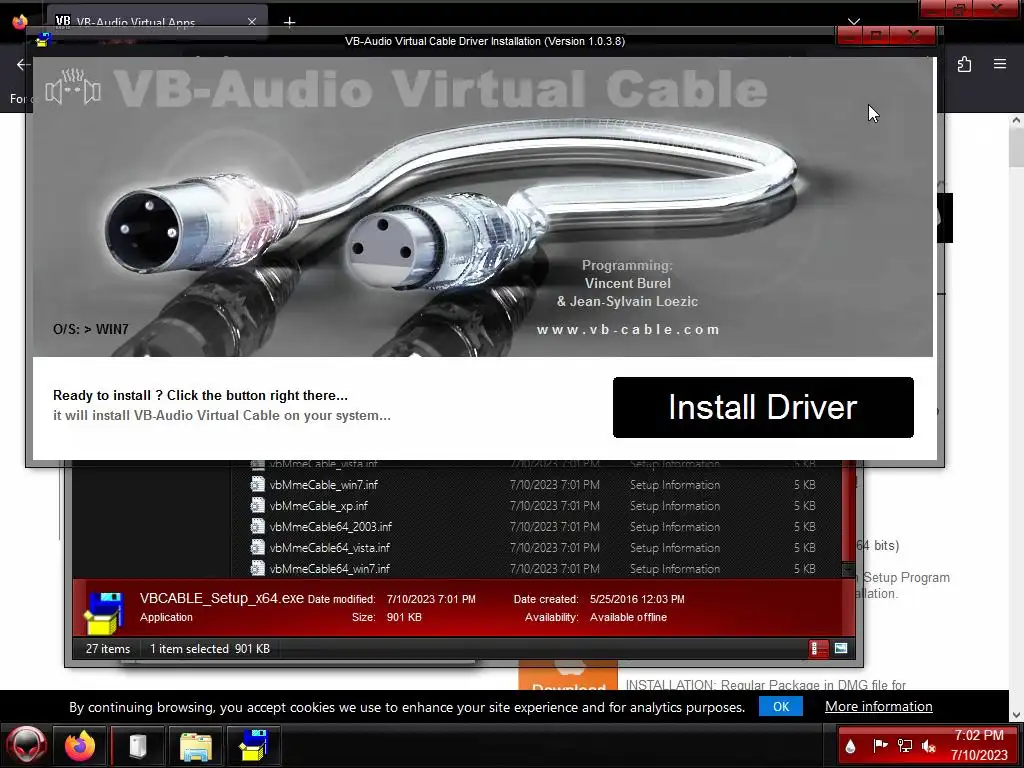Click the 5/25/2016 12:03 PM date created value

[x=637, y=599]
